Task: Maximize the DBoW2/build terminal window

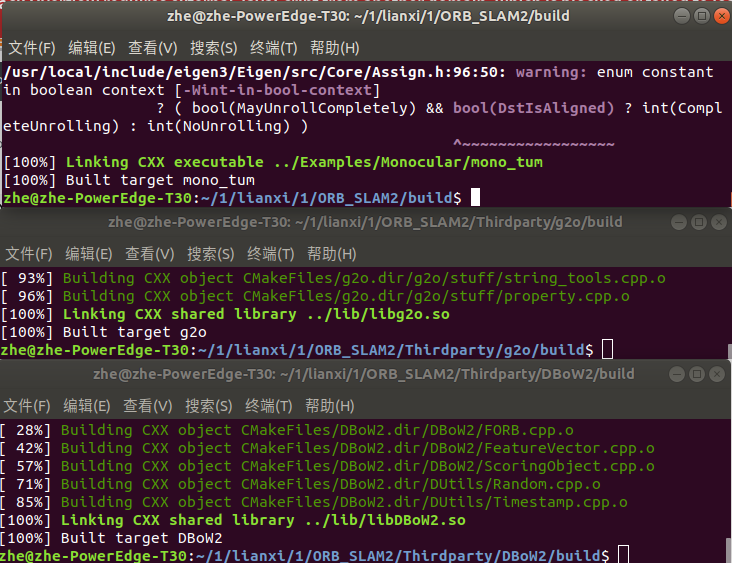Action: [697, 374]
